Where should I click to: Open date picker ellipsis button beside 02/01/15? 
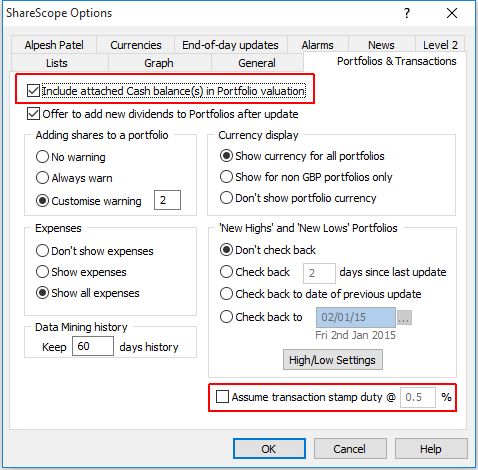pos(404,318)
